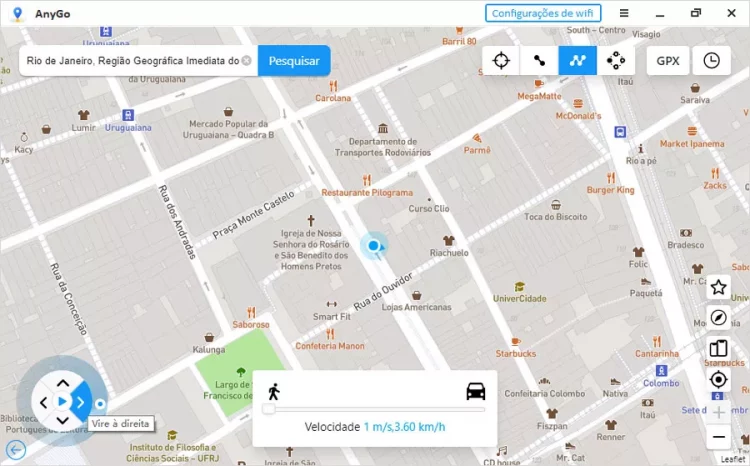The width and height of the screenshot is (750, 466).
Task: Open favorites with the star icon
Action: [x=718, y=288]
